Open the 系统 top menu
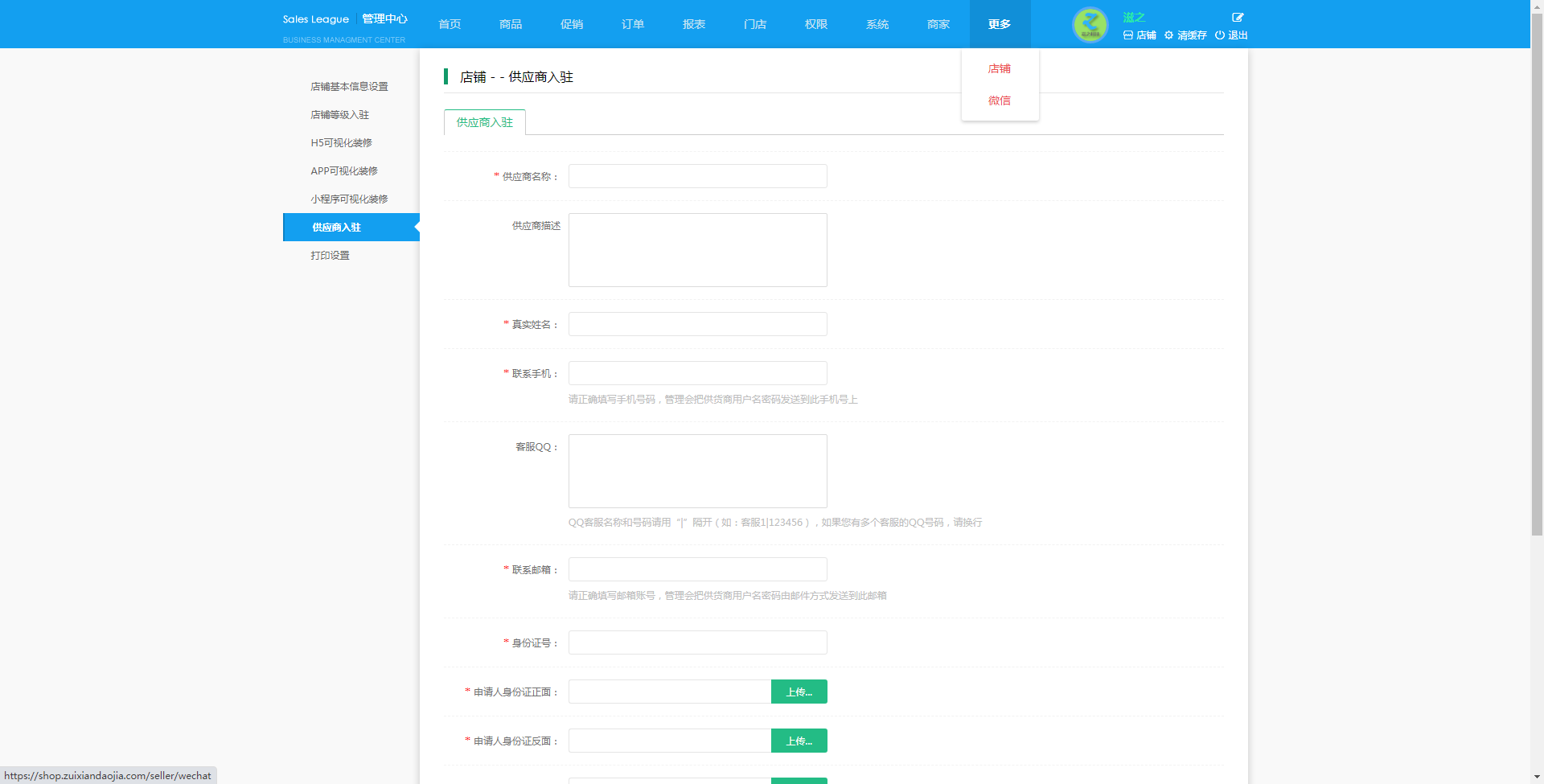Image resolution: width=1544 pixels, height=784 pixels. (877, 24)
